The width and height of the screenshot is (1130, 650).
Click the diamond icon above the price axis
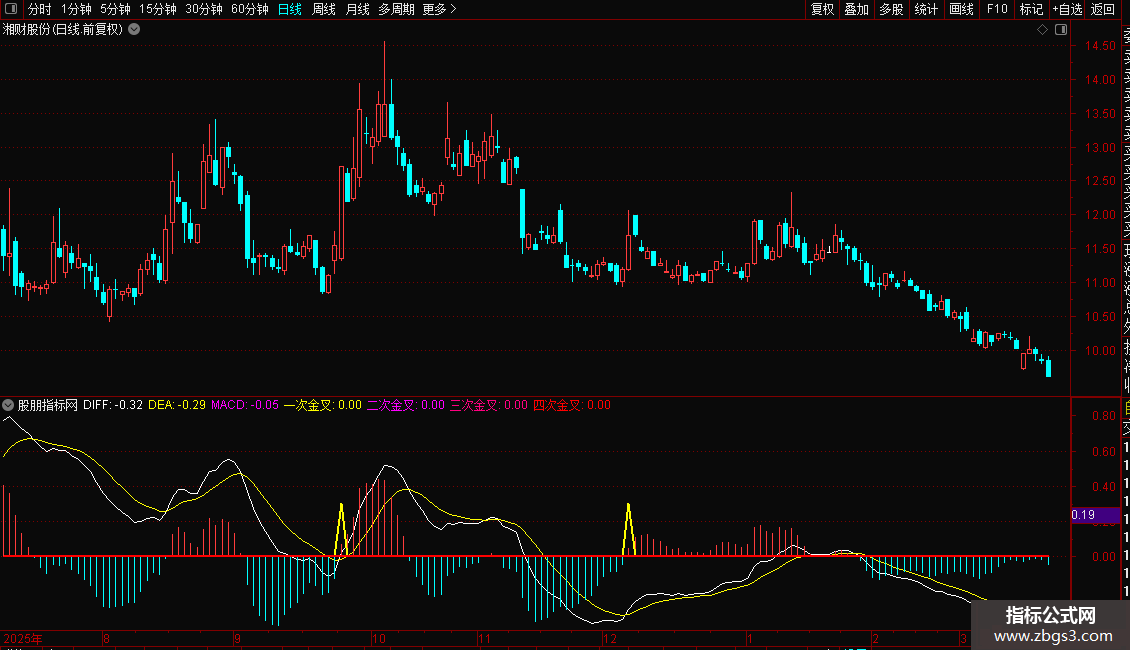(x=1042, y=30)
